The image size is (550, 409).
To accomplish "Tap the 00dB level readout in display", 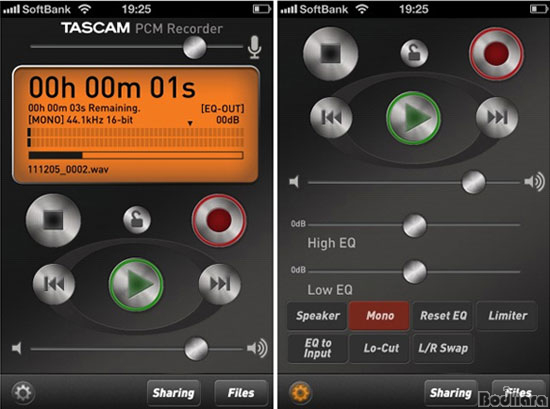I will click(228, 120).
